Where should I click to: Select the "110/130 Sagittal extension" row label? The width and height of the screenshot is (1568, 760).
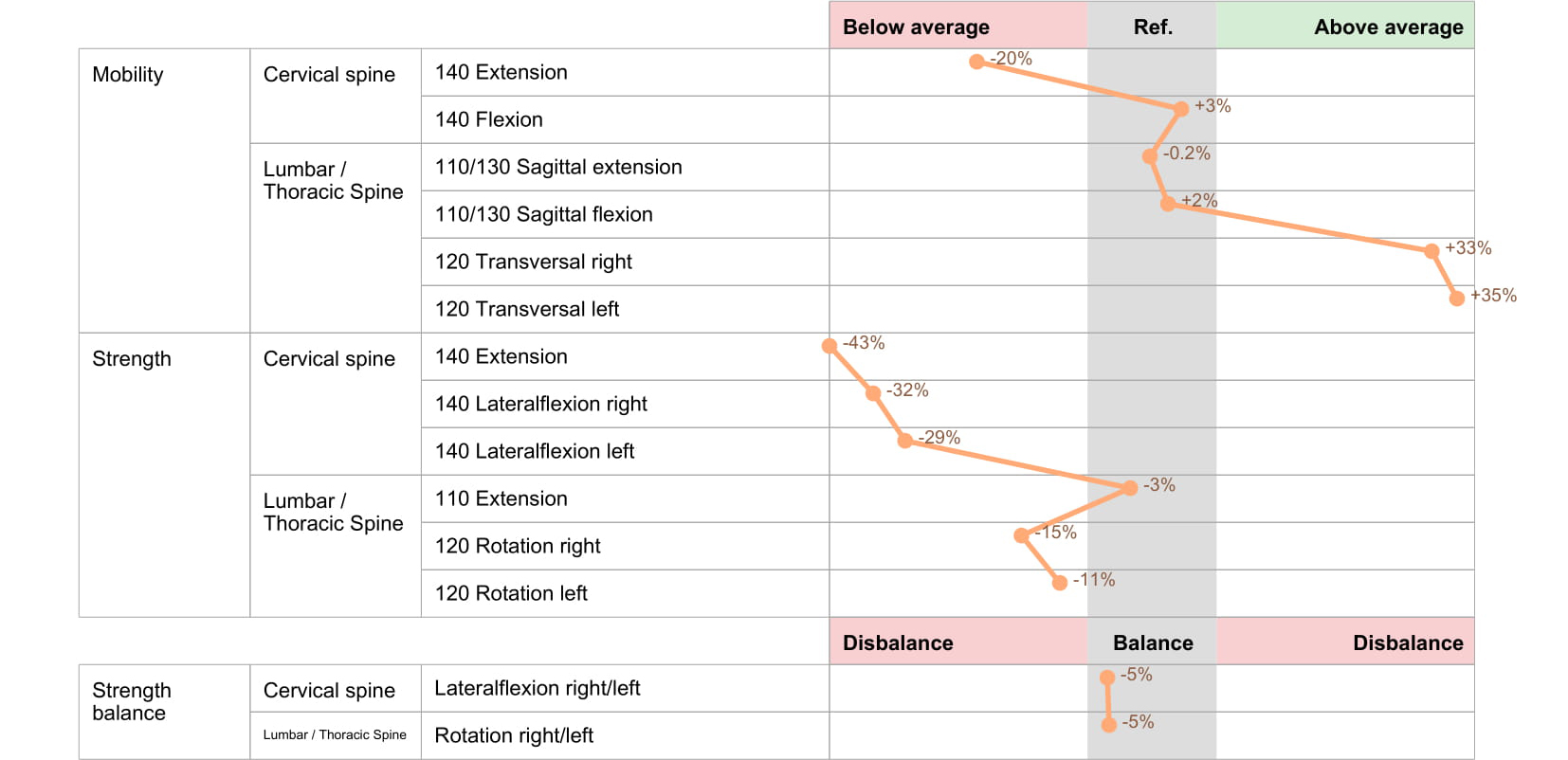pyautogui.click(x=558, y=167)
